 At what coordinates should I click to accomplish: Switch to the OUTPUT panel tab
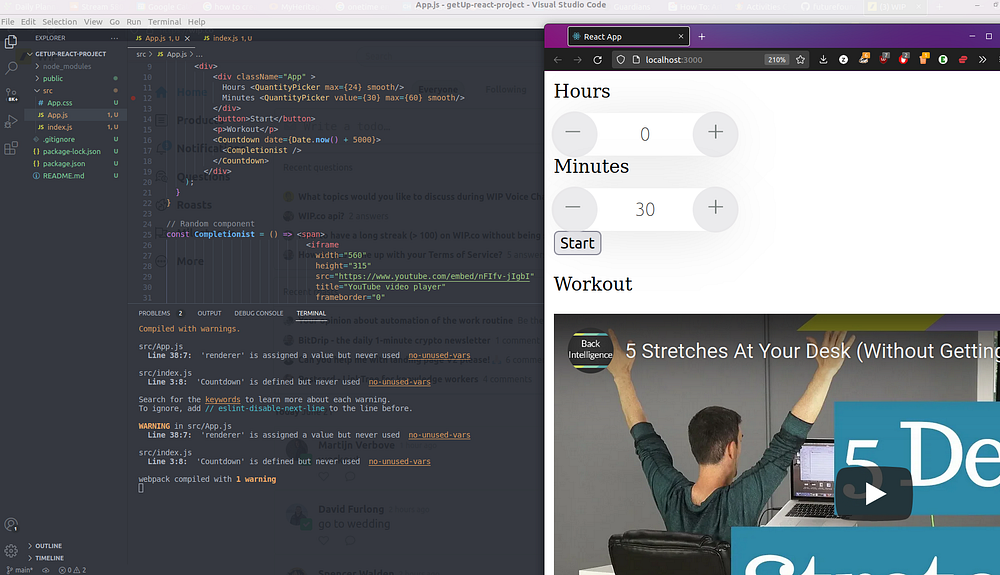[209, 314]
